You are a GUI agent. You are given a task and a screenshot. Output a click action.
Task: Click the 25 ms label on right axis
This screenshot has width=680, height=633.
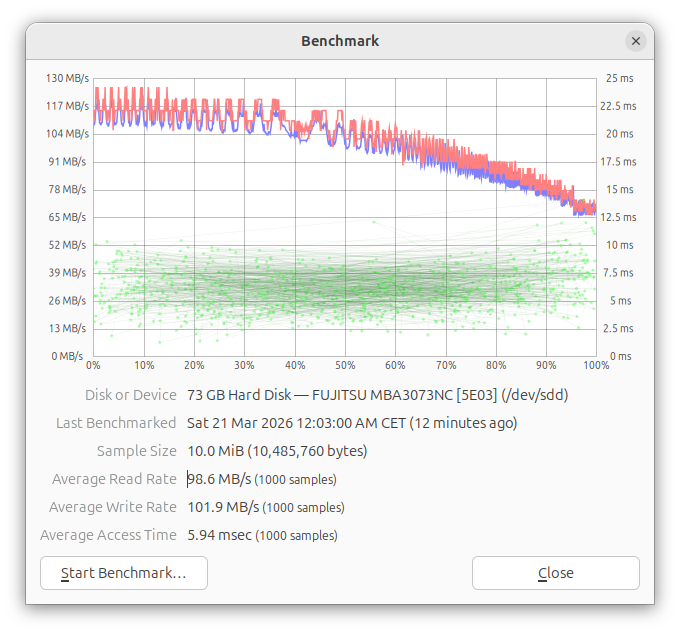619,78
